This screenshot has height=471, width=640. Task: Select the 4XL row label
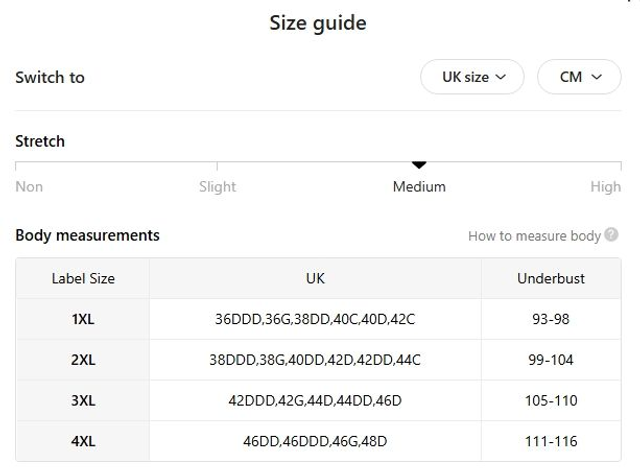click(x=83, y=441)
